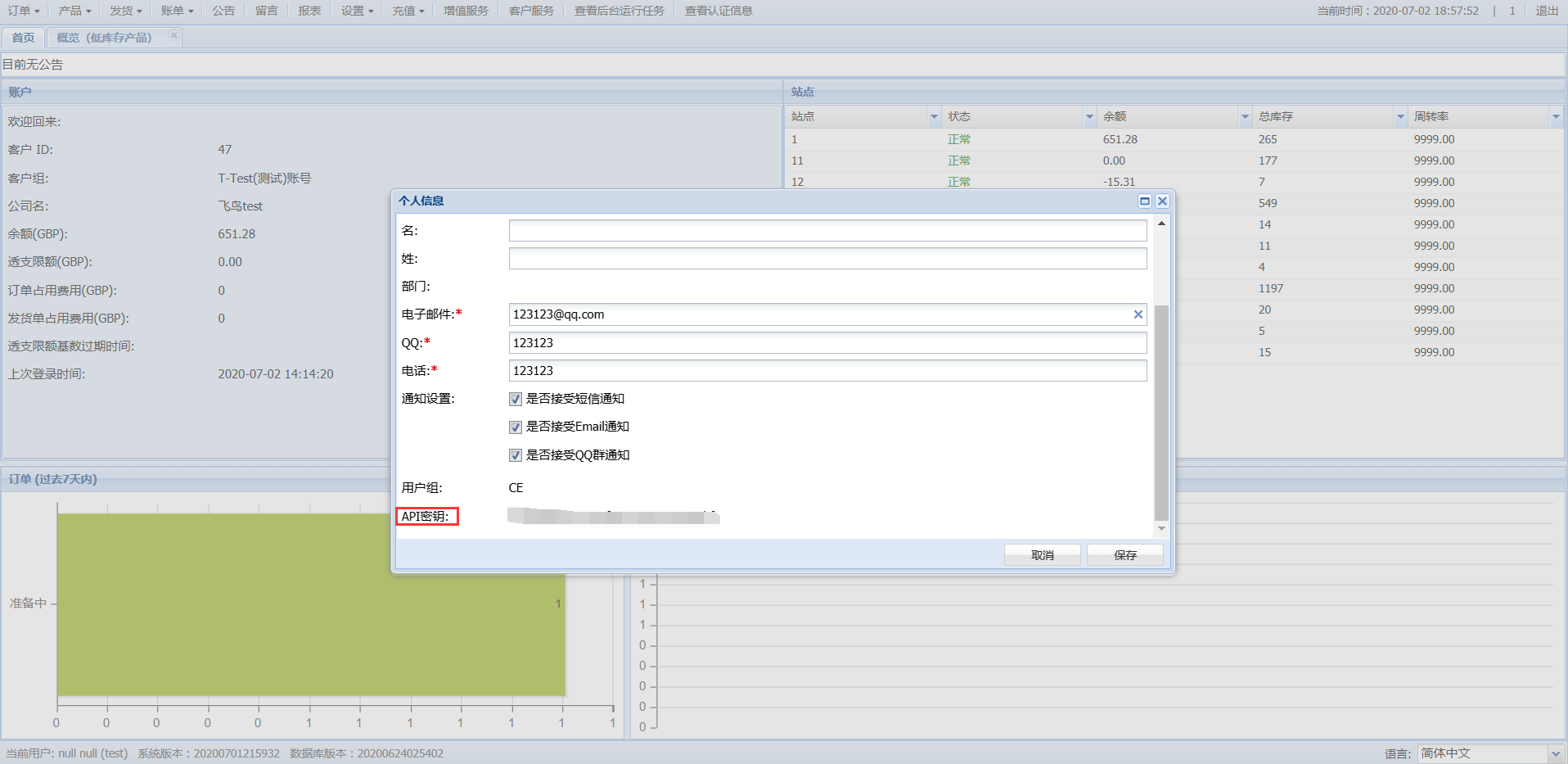Click the user 1 link in the top bar

(x=1512, y=11)
